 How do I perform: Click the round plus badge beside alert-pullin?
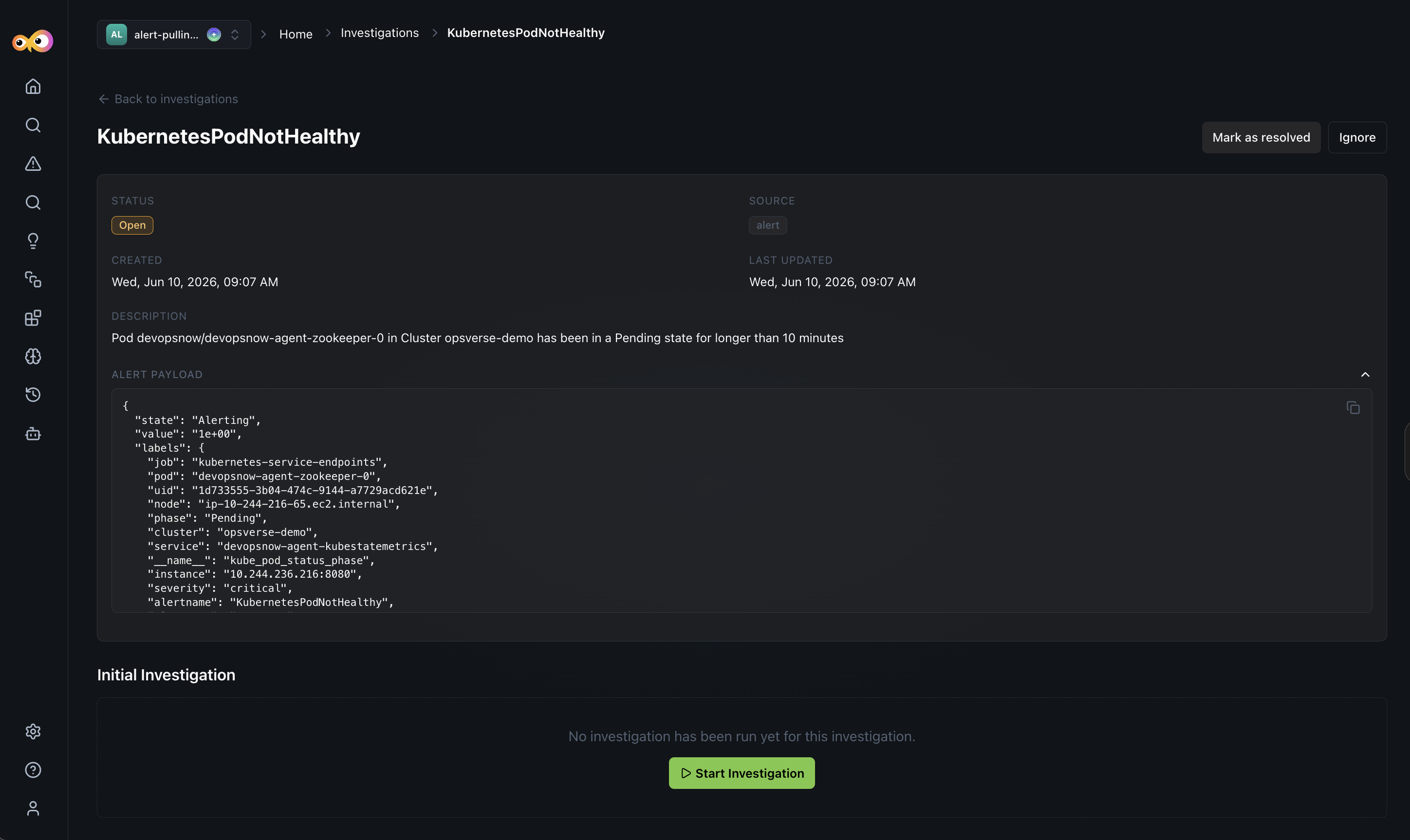pyautogui.click(x=213, y=35)
